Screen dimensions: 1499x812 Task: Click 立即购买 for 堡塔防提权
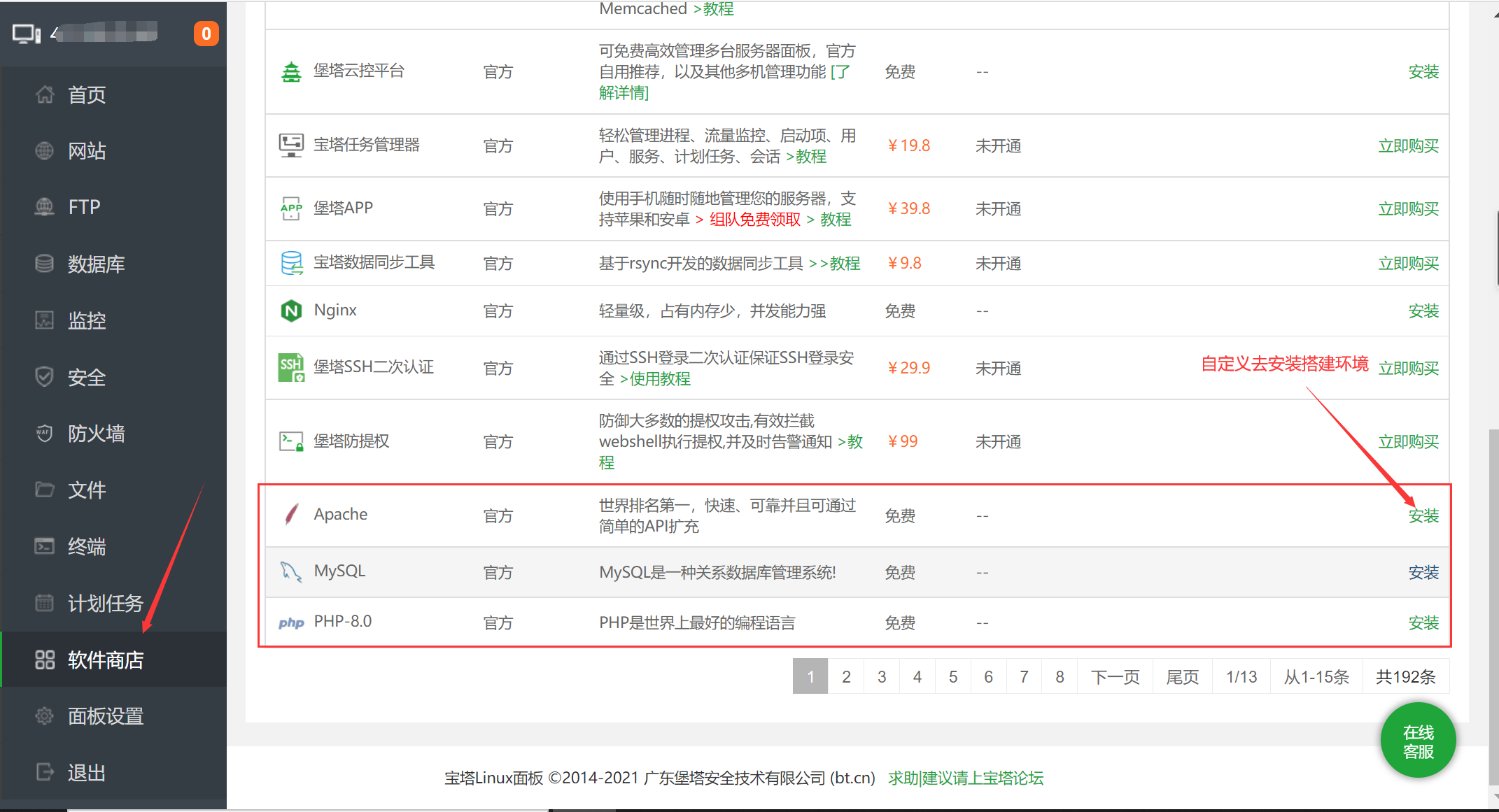(x=1408, y=442)
